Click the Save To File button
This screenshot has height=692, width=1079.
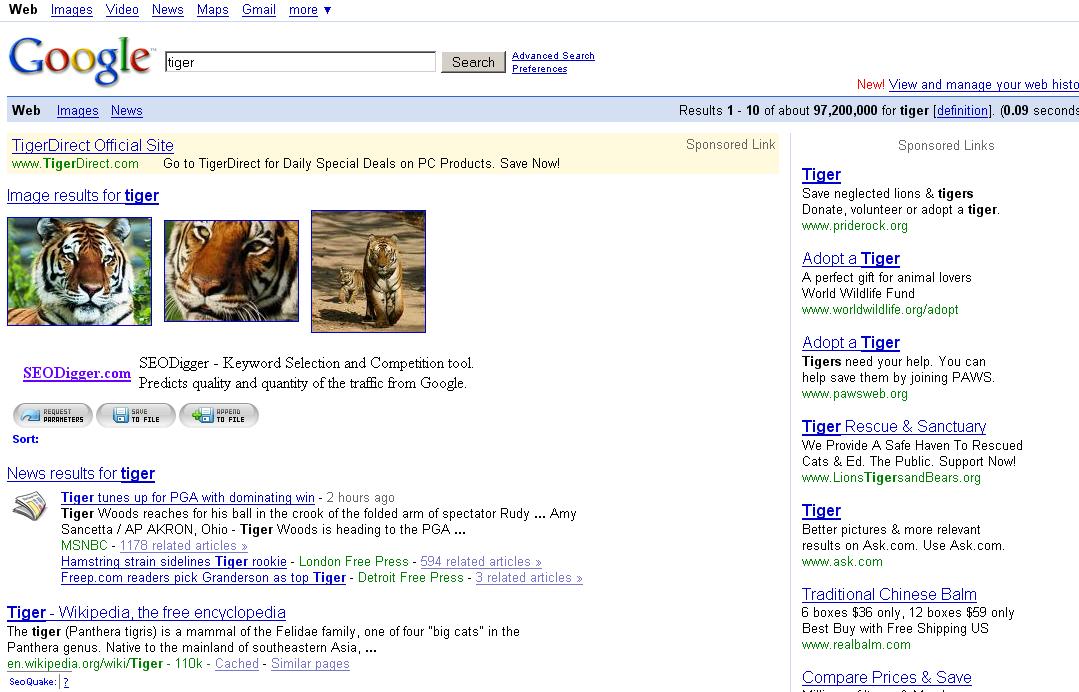tap(136, 415)
